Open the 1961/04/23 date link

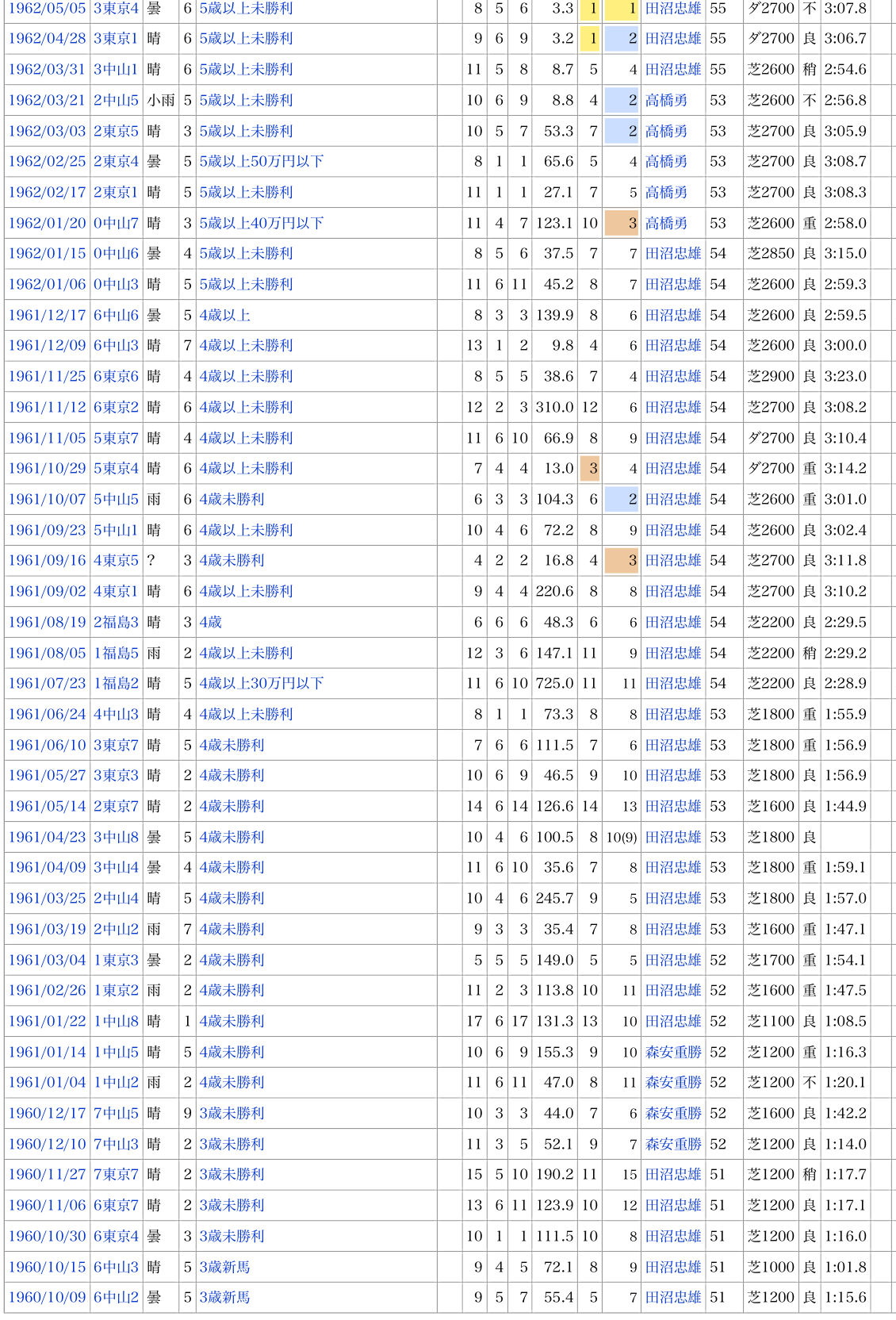click(47, 837)
